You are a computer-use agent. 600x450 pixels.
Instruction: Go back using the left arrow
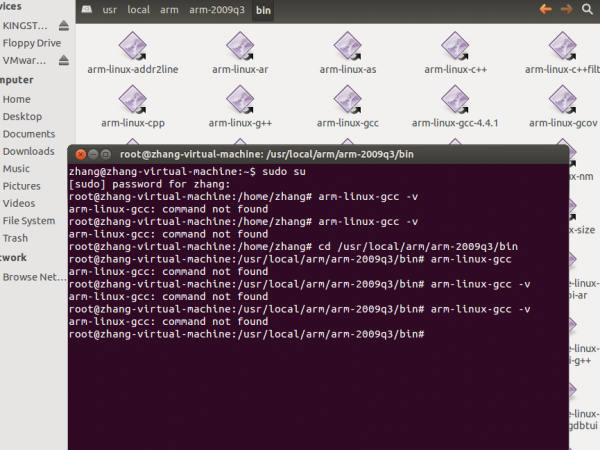point(545,9)
